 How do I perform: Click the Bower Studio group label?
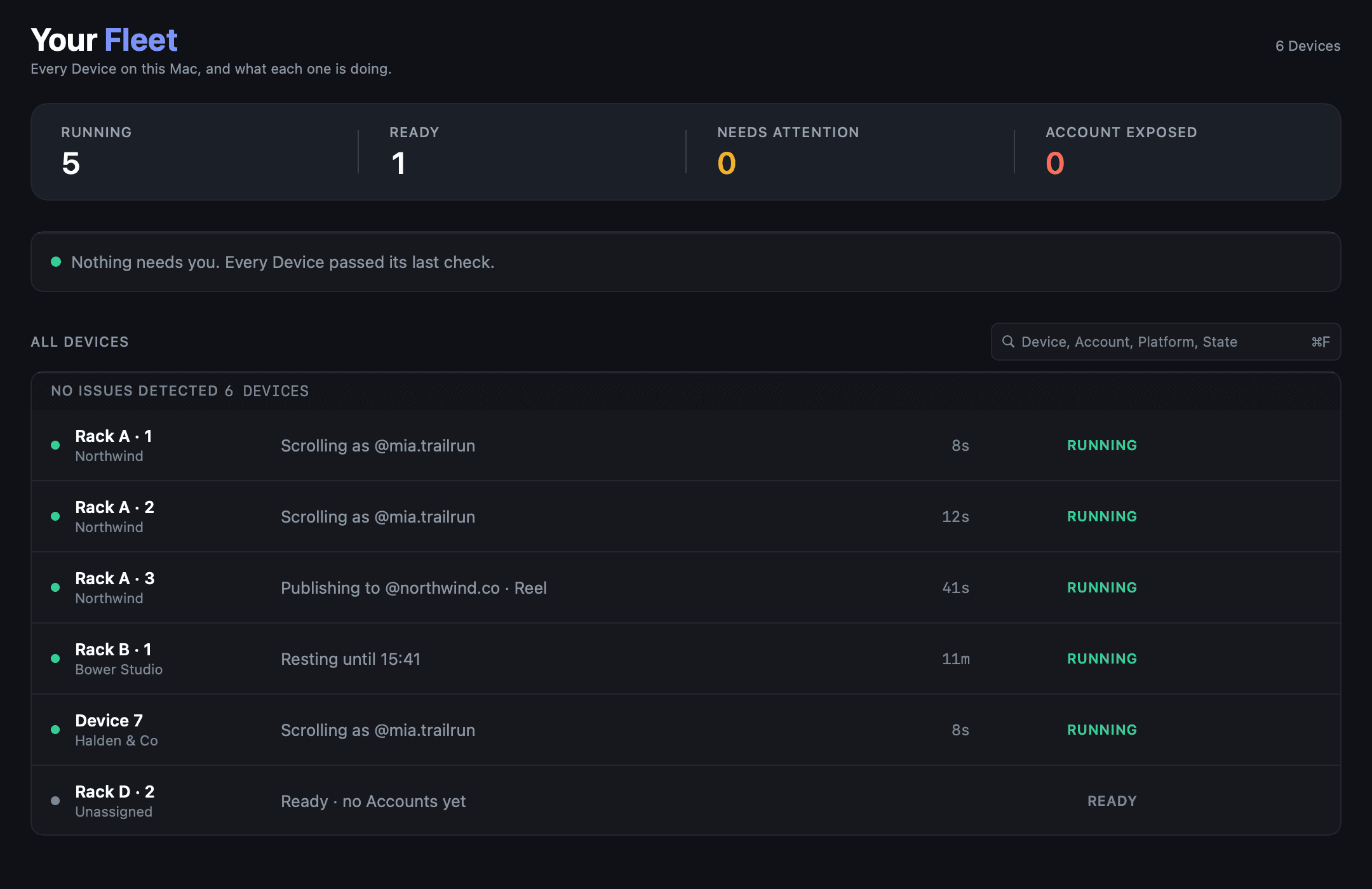coord(119,669)
